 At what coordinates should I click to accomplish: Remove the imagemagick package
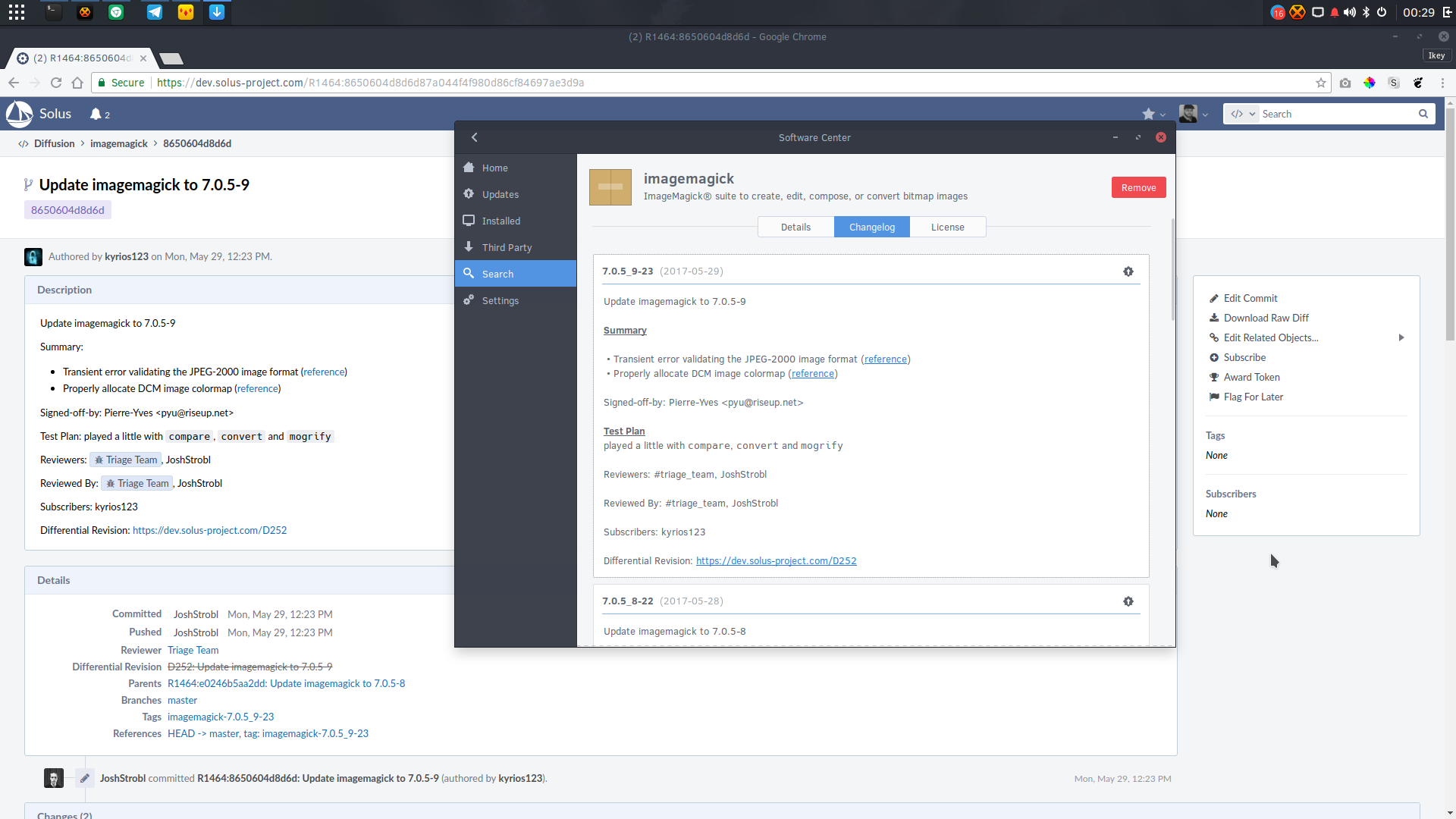tap(1138, 187)
